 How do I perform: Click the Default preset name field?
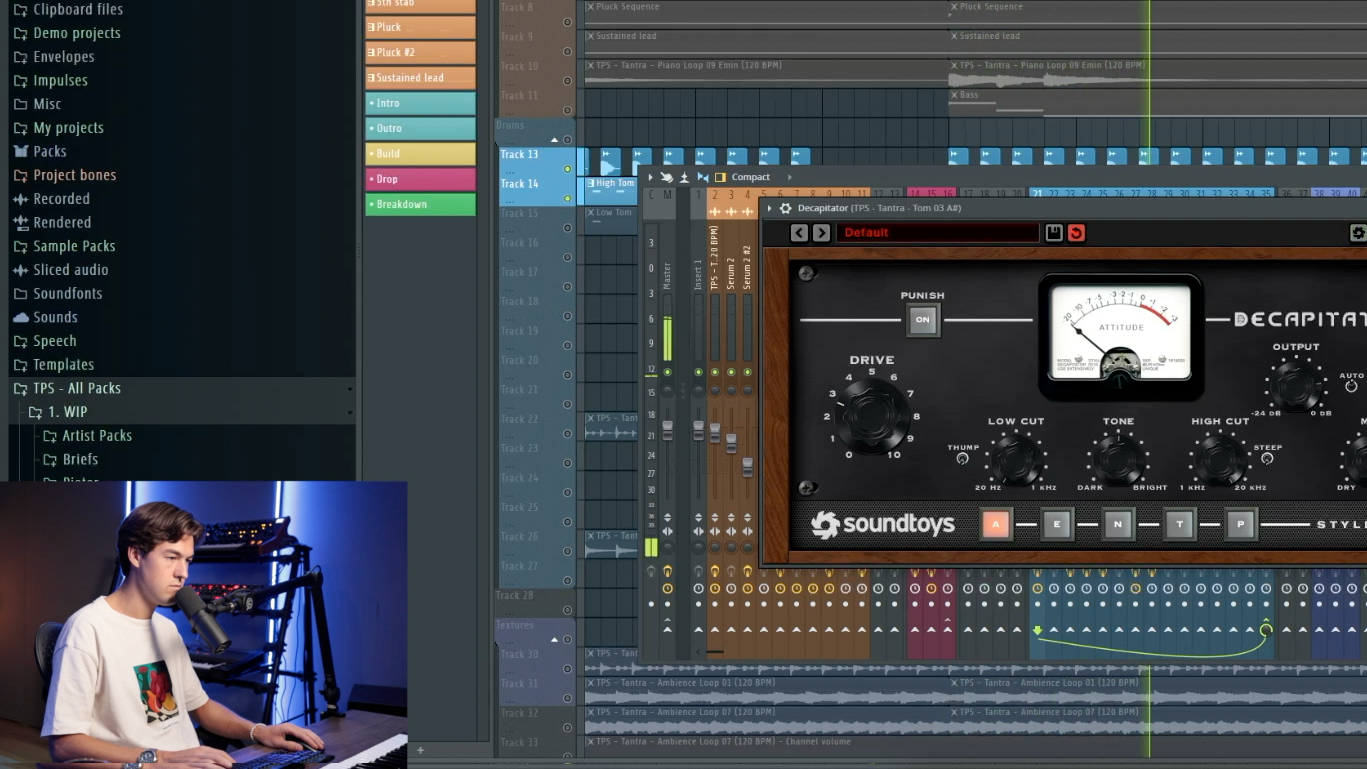937,233
